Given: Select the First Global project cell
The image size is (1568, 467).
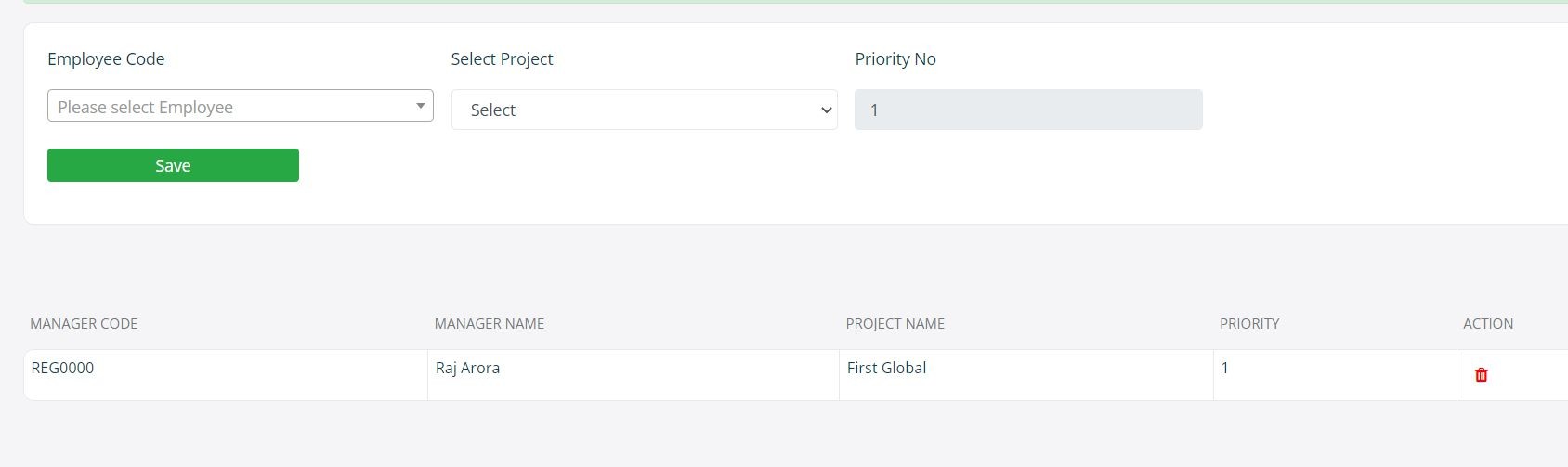Looking at the screenshot, I should [1026, 375].
